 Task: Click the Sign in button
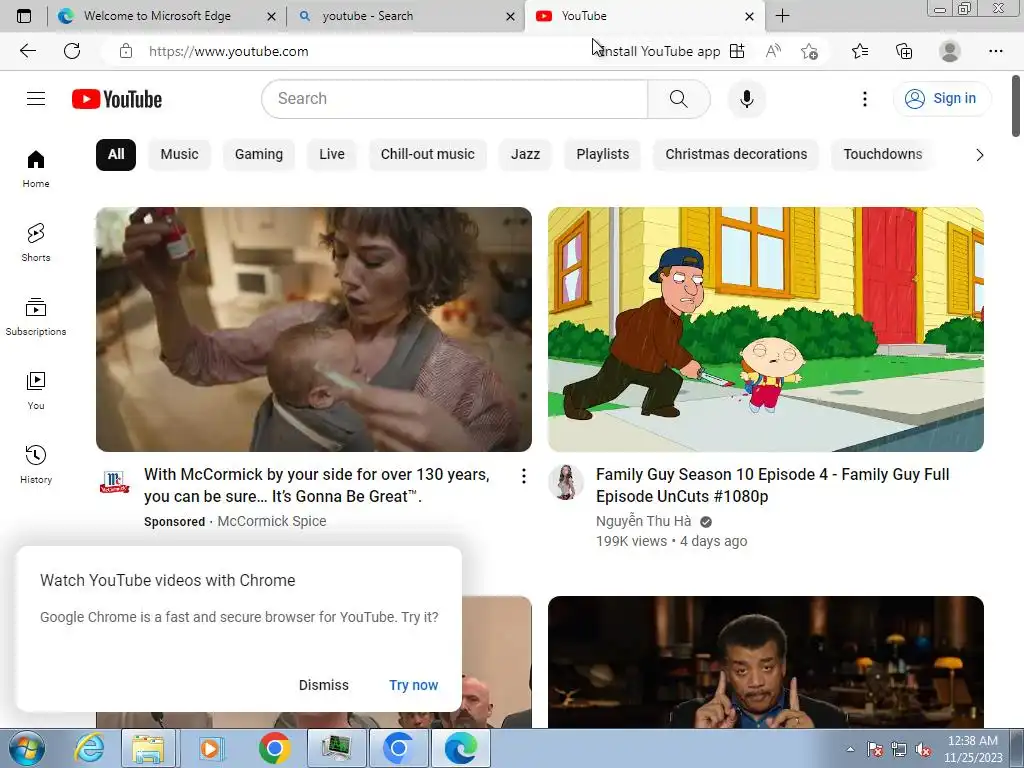click(x=941, y=99)
